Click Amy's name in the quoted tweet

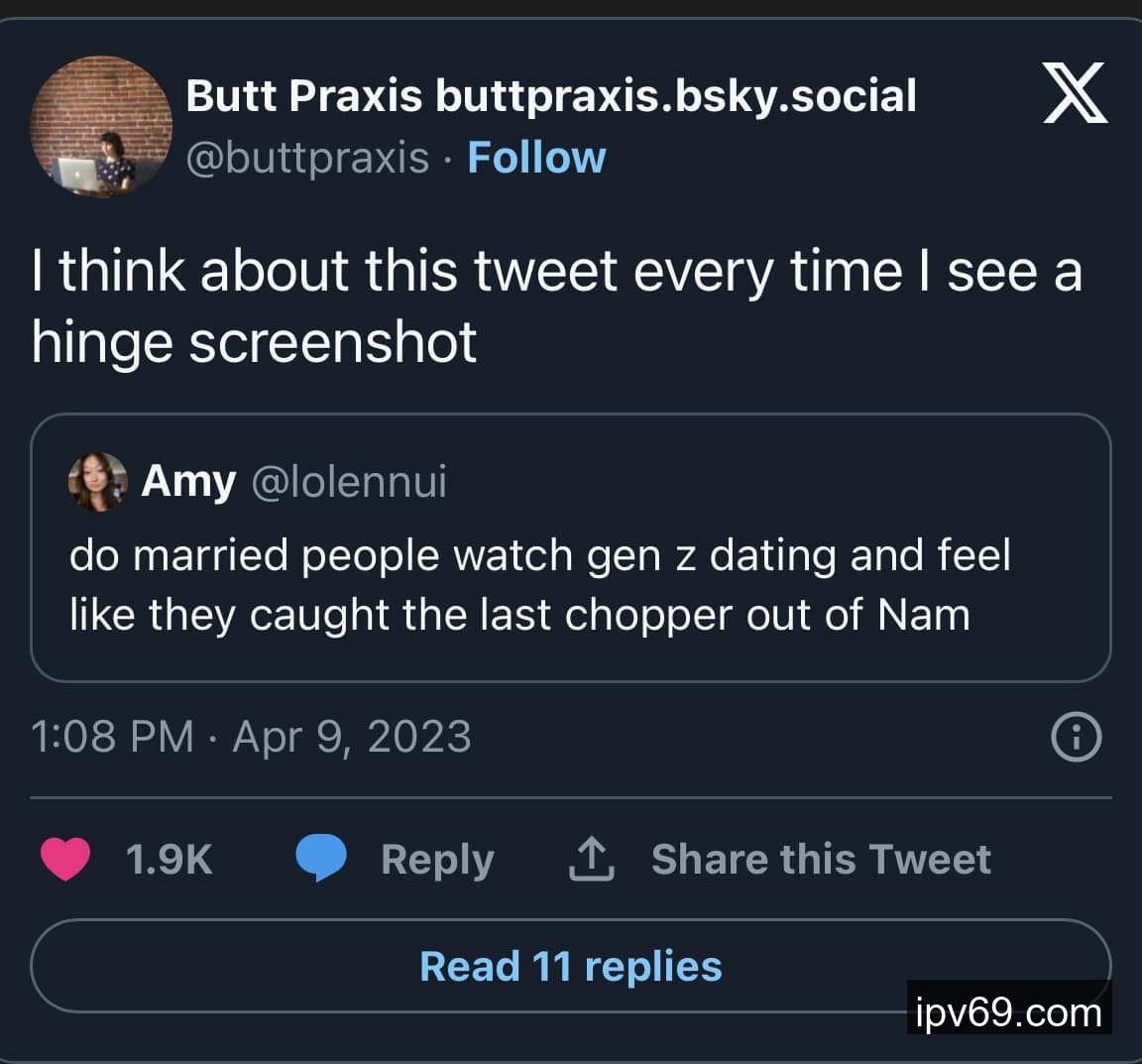pos(188,482)
